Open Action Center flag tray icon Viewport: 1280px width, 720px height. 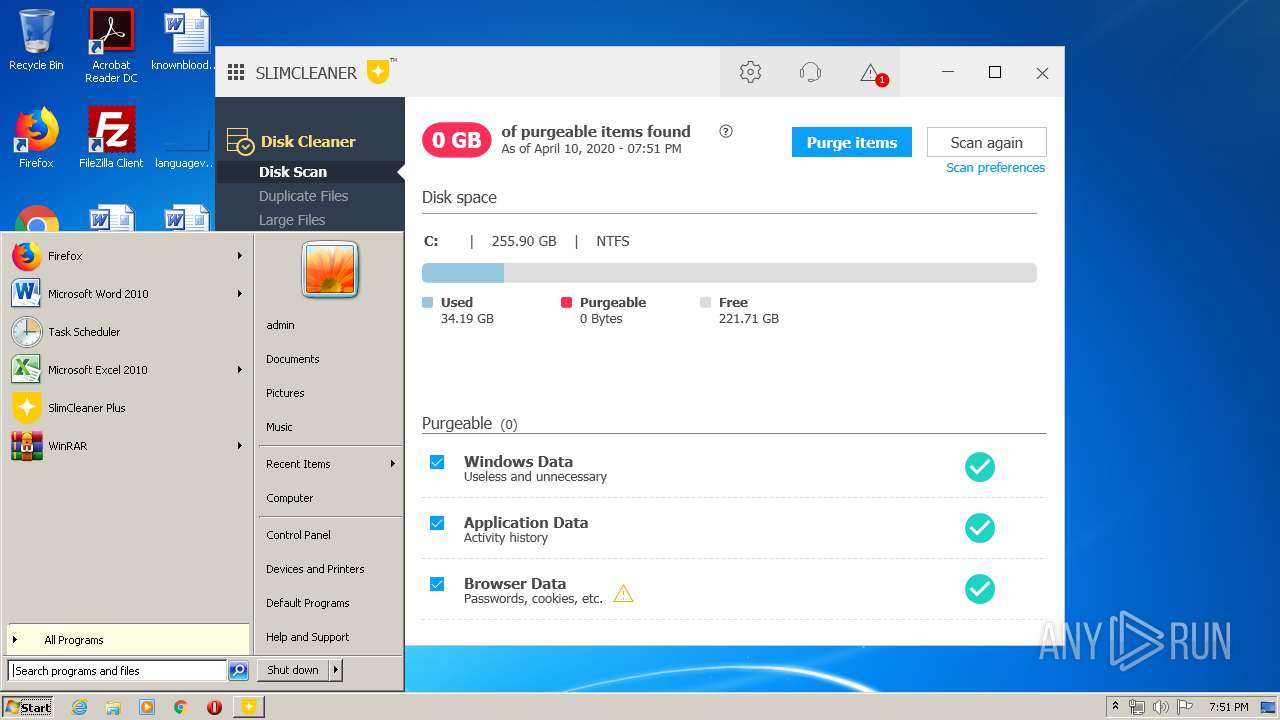tap(1185, 707)
